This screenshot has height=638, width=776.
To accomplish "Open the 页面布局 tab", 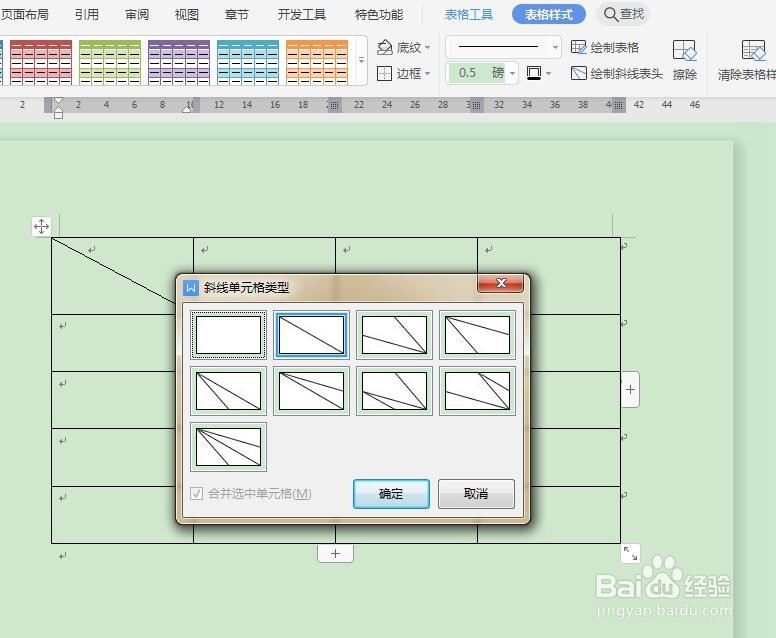I will 25,14.
